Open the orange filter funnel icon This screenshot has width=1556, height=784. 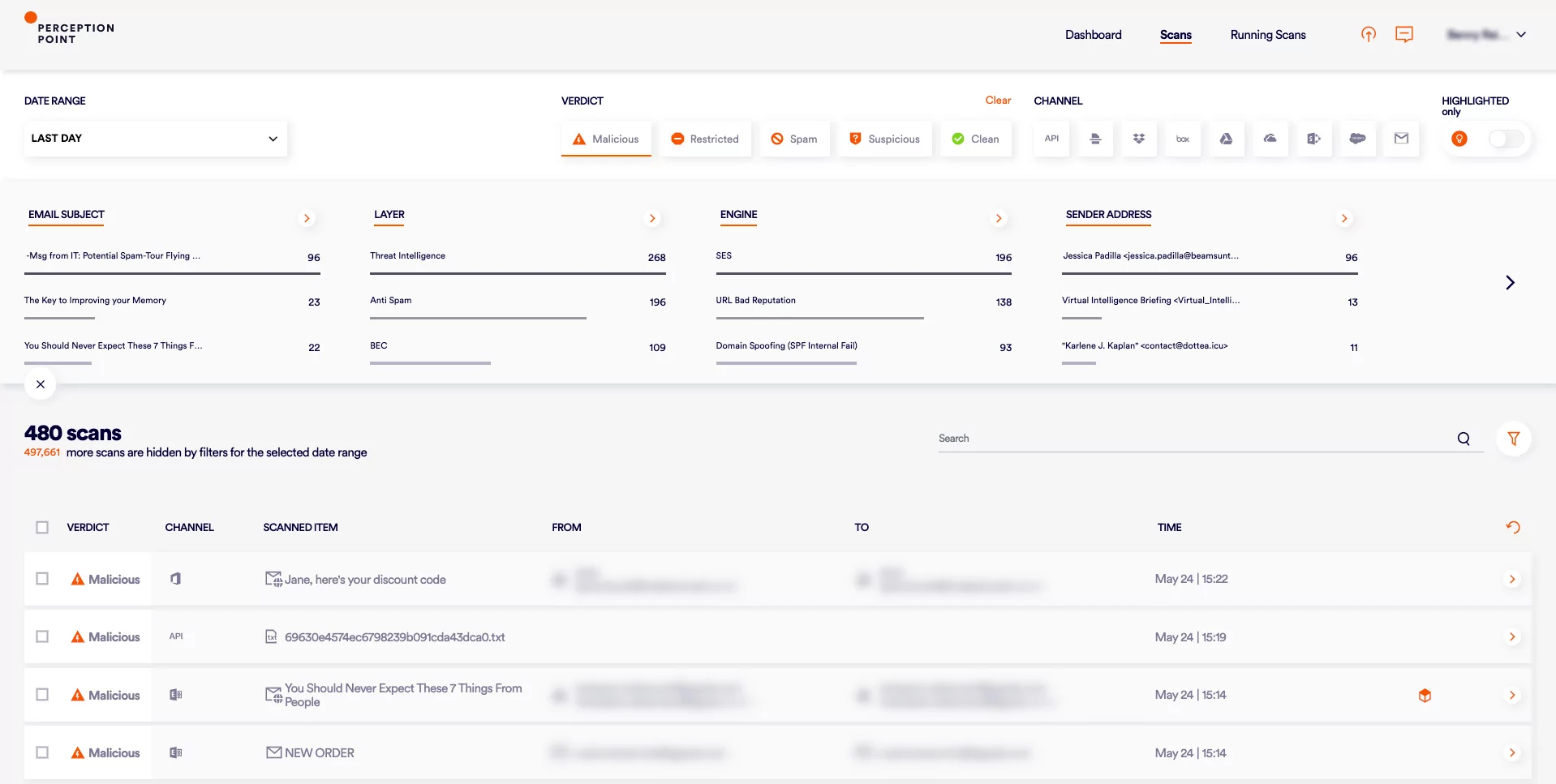pyautogui.click(x=1514, y=439)
